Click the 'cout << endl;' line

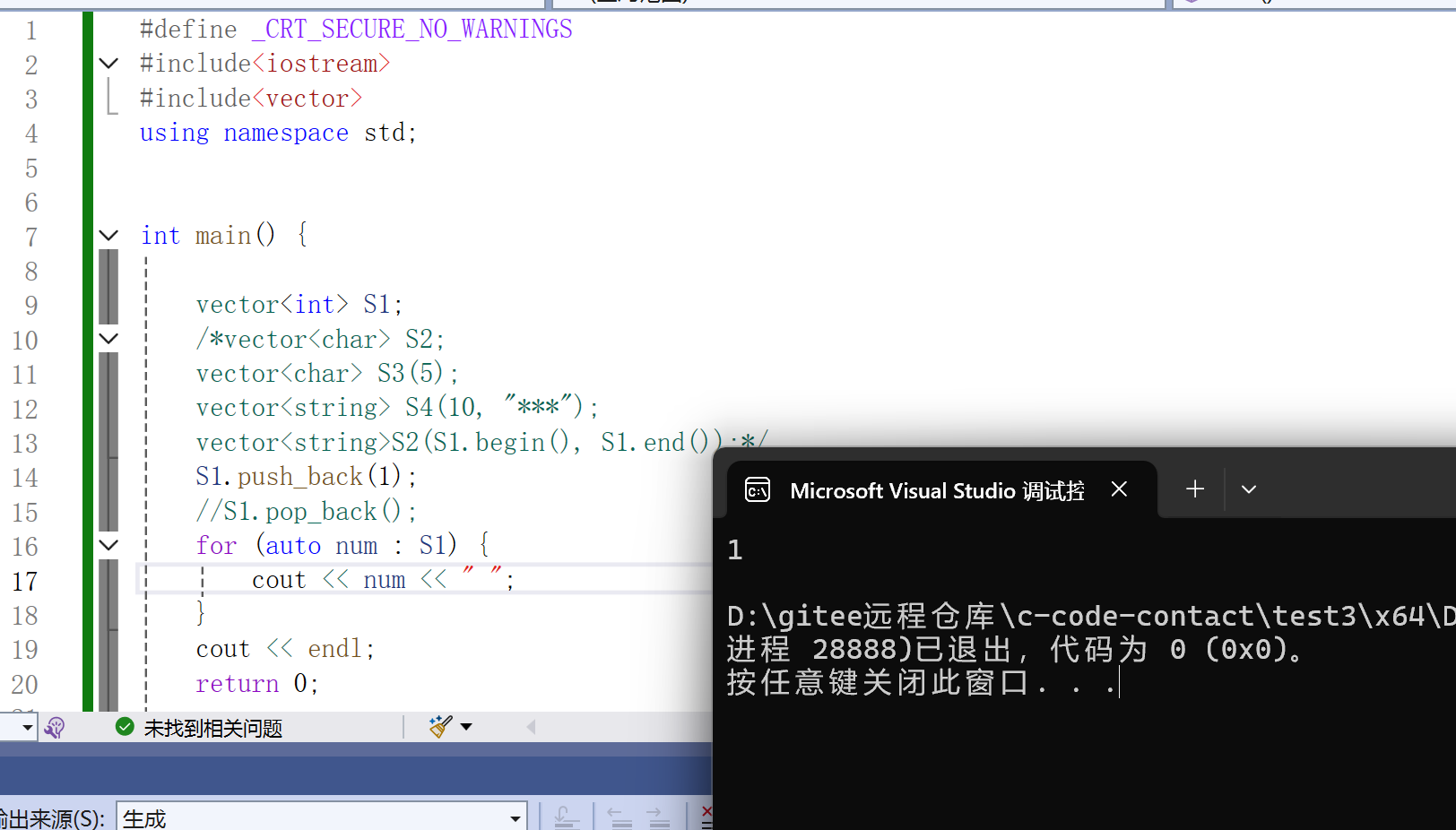coord(285,649)
